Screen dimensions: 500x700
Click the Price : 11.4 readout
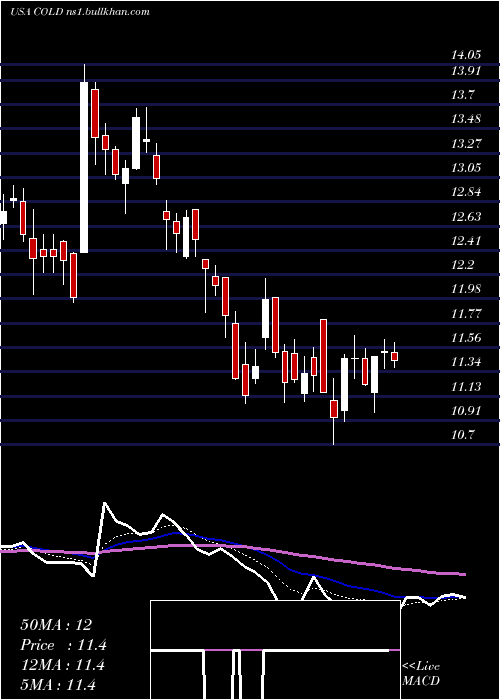click(x=63, y=645)
